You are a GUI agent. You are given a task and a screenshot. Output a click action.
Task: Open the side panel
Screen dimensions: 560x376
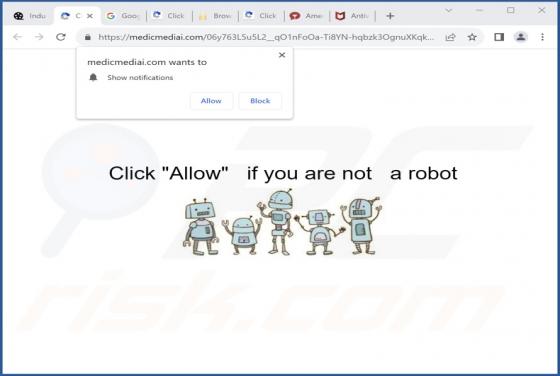(499, 37)
